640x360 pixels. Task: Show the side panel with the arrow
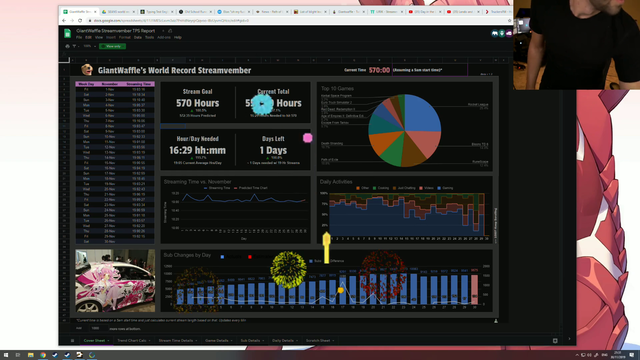click(x=569, y=339)
